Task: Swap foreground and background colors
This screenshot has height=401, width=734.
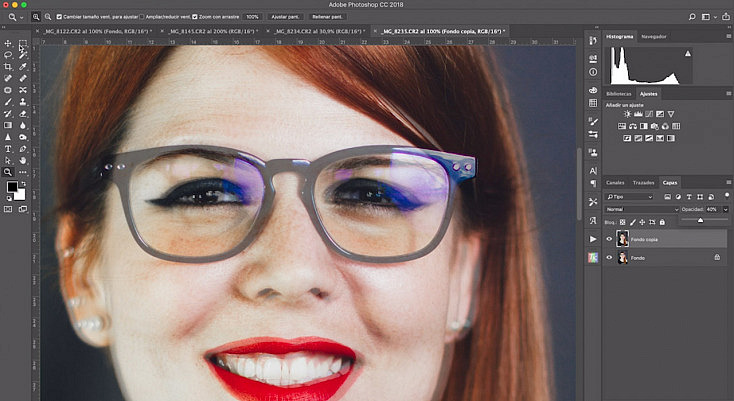Action: click(23, 183)
